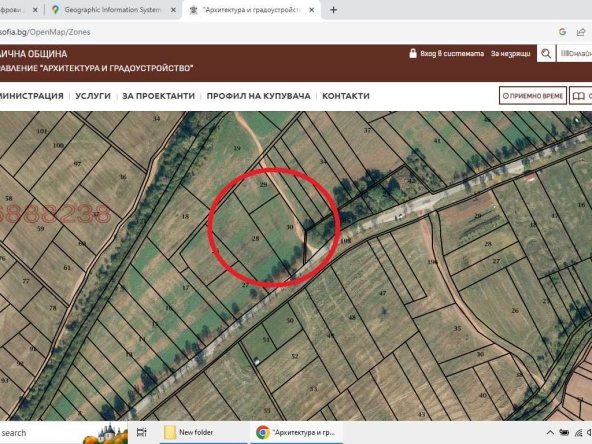The image size is (592, 444).
Task: Switch to the Geographic Information System tab
Action: (113, 10)
